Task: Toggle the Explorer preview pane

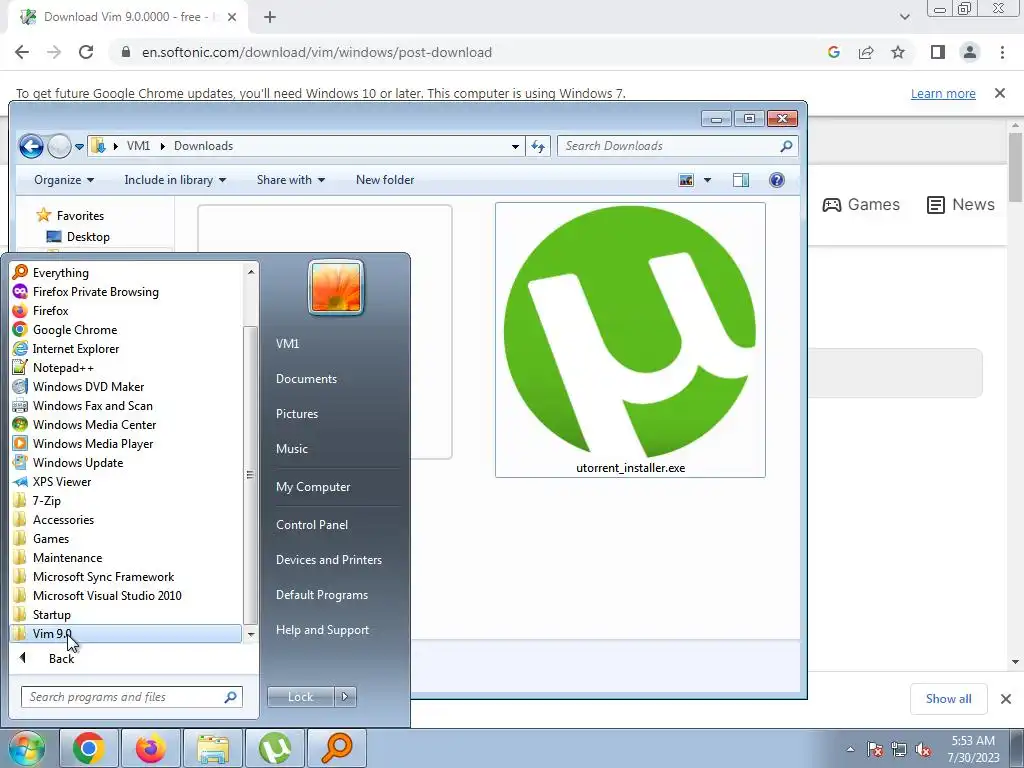Action: point(741,180)
